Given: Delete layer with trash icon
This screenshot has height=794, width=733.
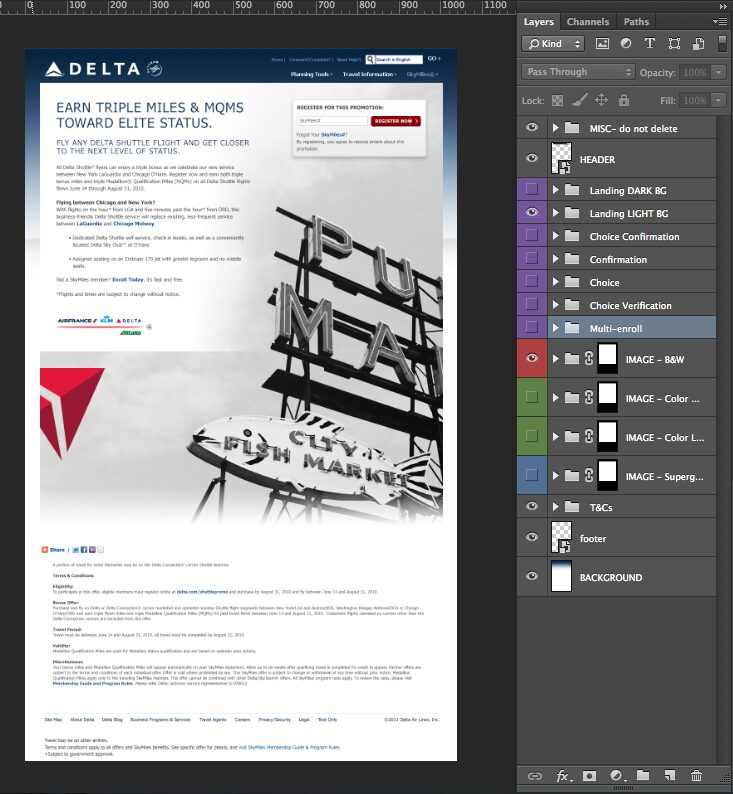Looking at the screenshot, I should [697, 775].
